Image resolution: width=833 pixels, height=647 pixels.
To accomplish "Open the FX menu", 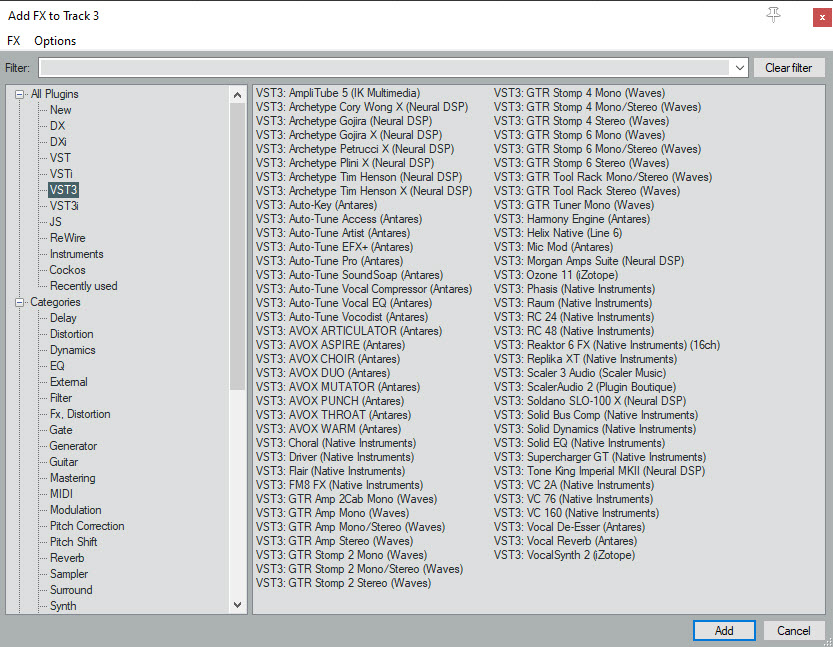I will pos(14,41).
